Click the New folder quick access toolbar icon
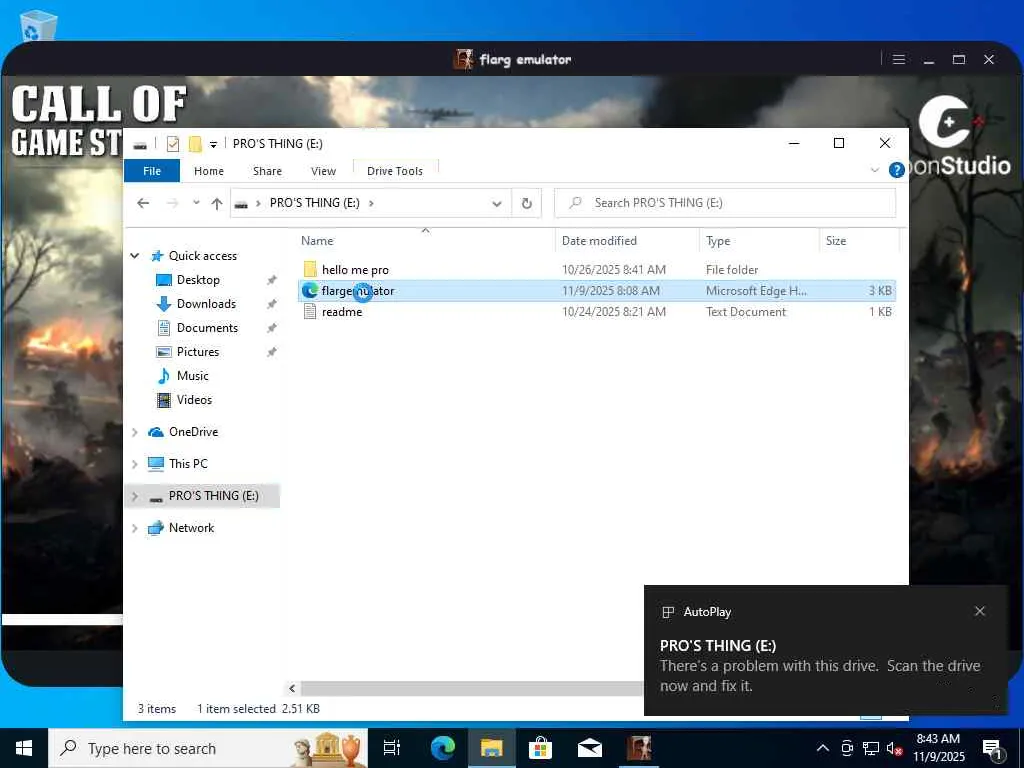The height and width of the screenshot is (768, 1024). point(195,144)
